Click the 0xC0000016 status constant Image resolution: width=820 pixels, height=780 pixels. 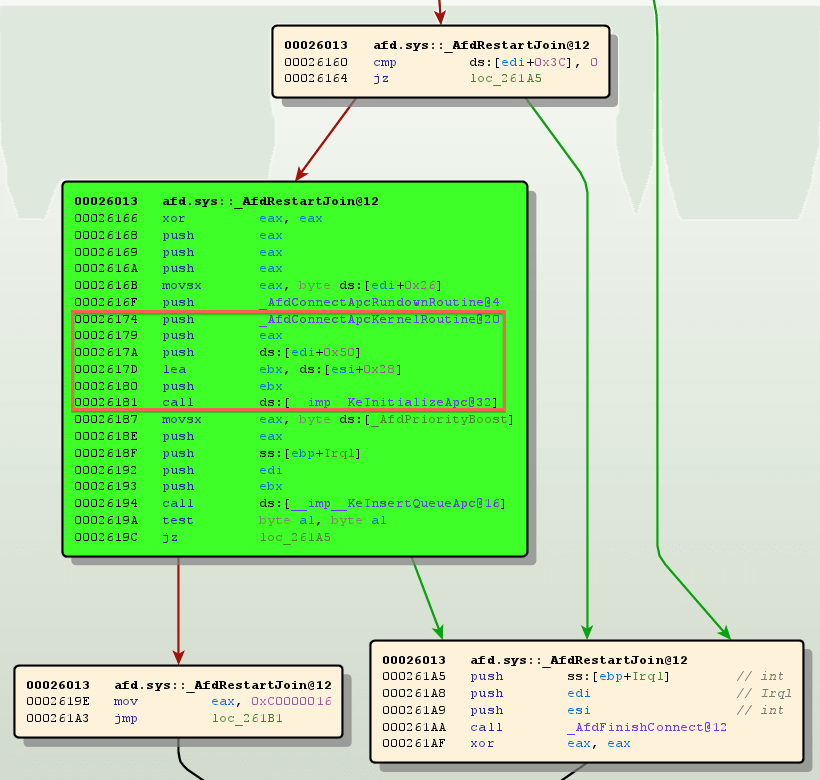pos(290,702)
